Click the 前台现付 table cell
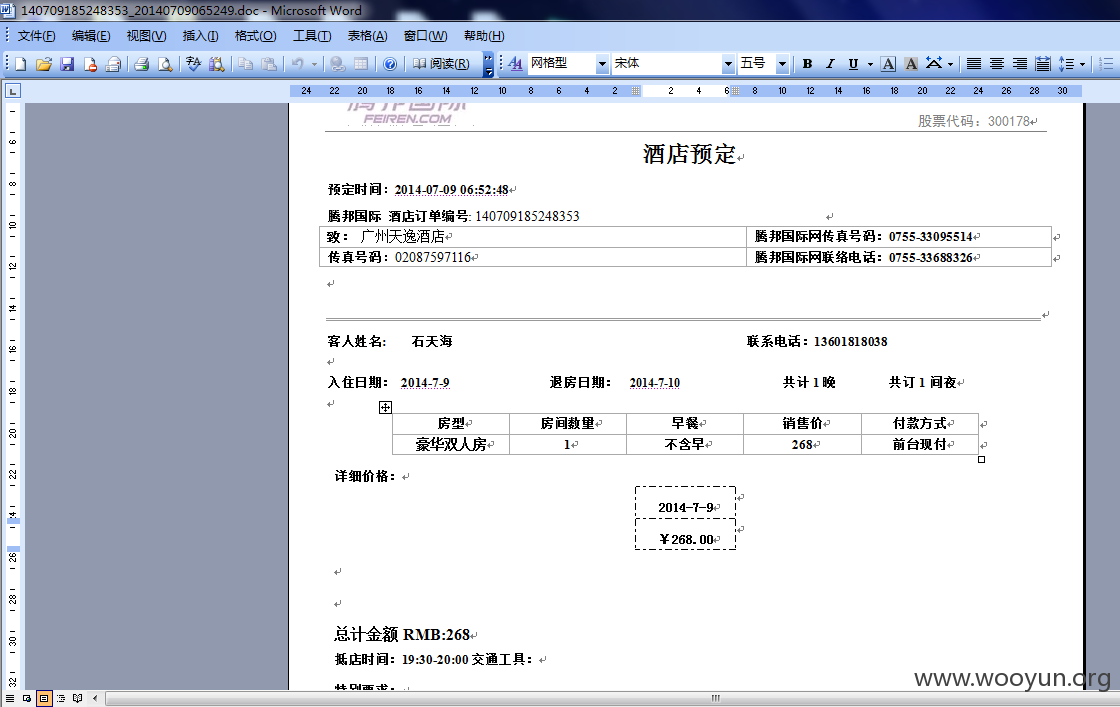 (x=919, y=444)
